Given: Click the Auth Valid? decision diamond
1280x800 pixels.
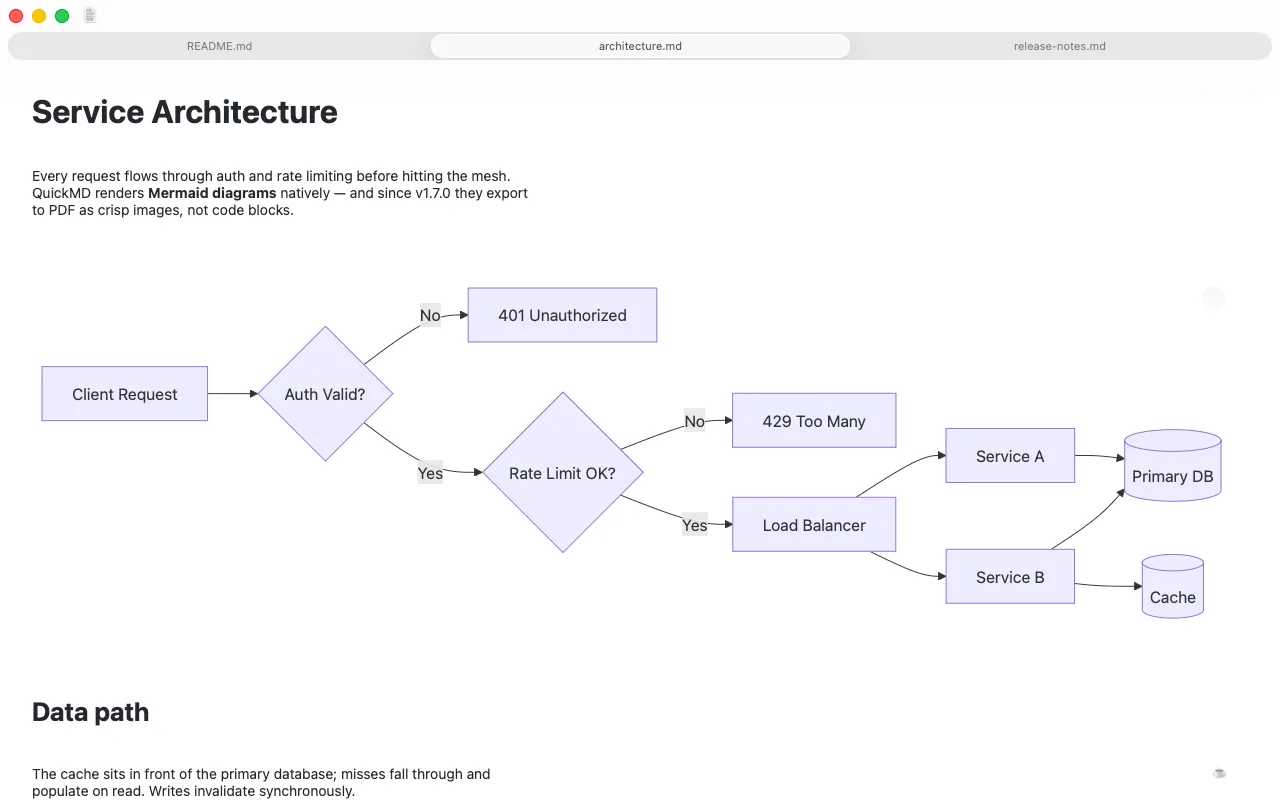Looking at the screenshot, I should (x=325, y=394).
